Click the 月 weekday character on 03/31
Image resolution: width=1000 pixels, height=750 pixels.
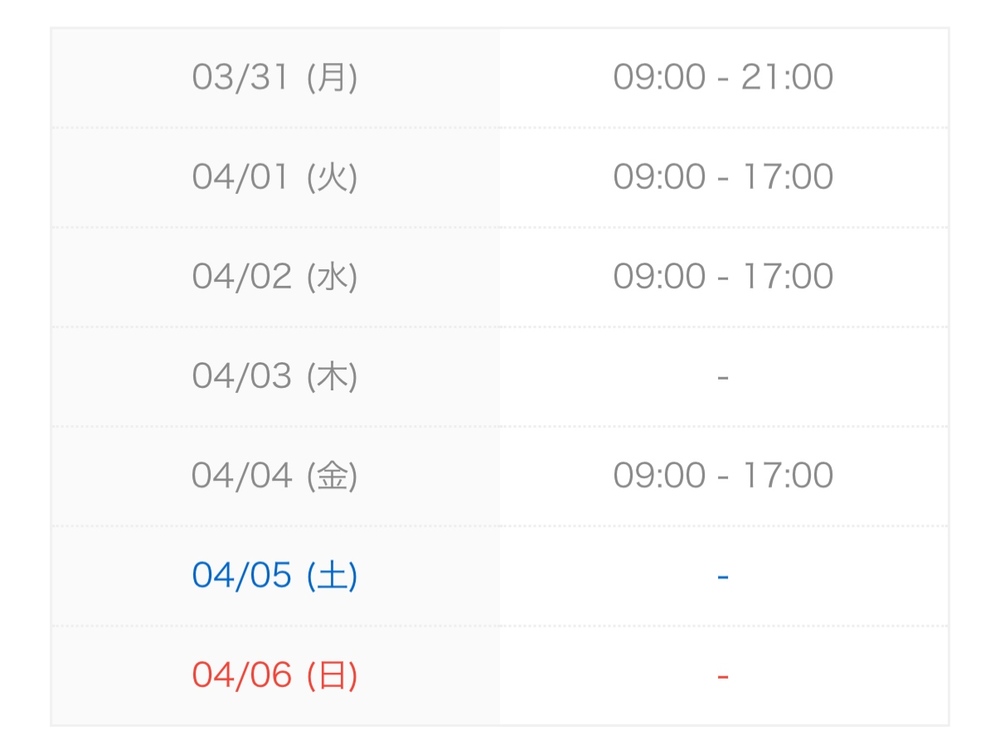[332, 77]
